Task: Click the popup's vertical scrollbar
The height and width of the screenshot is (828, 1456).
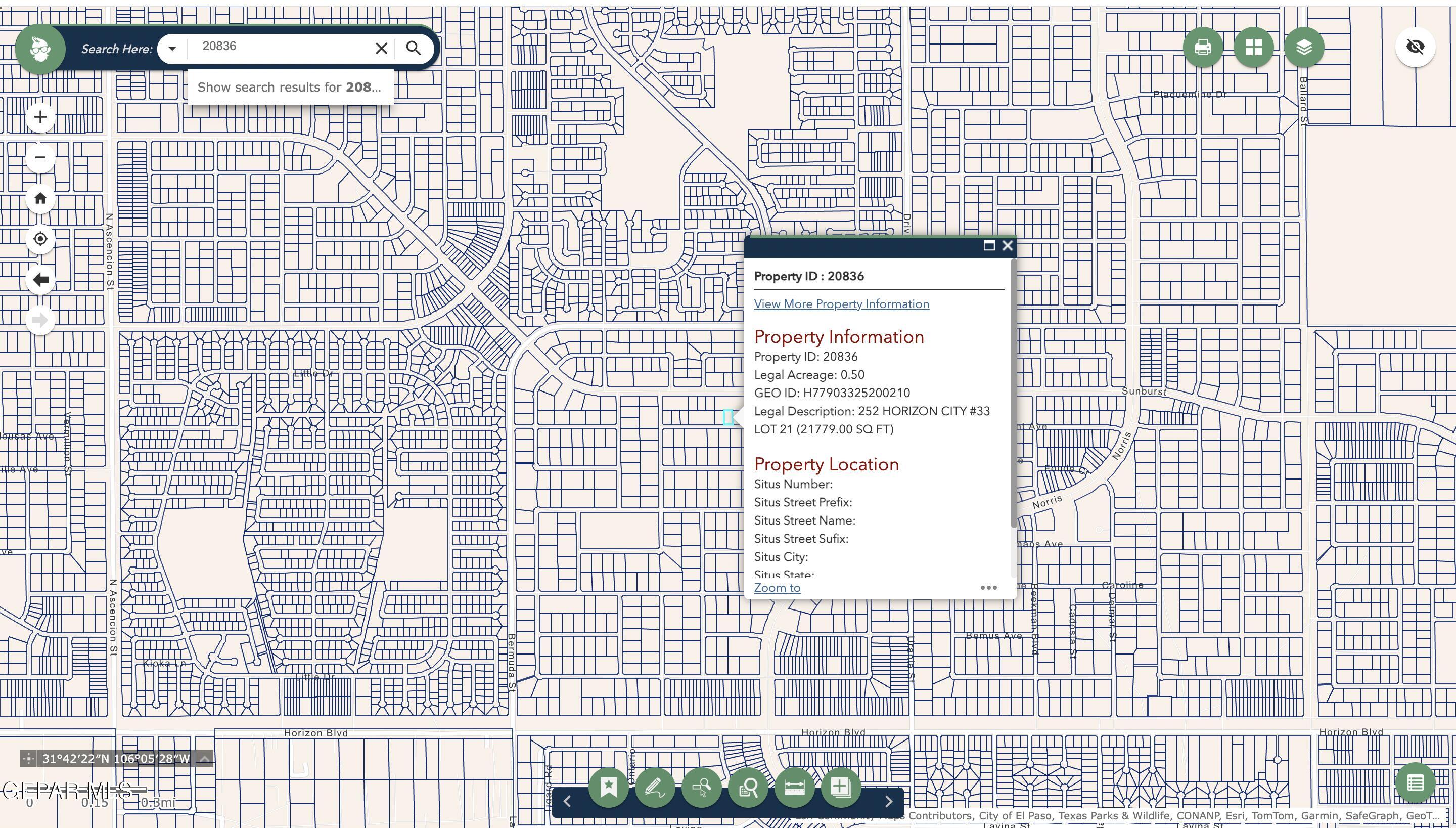Action: [x=1013, y=393]
